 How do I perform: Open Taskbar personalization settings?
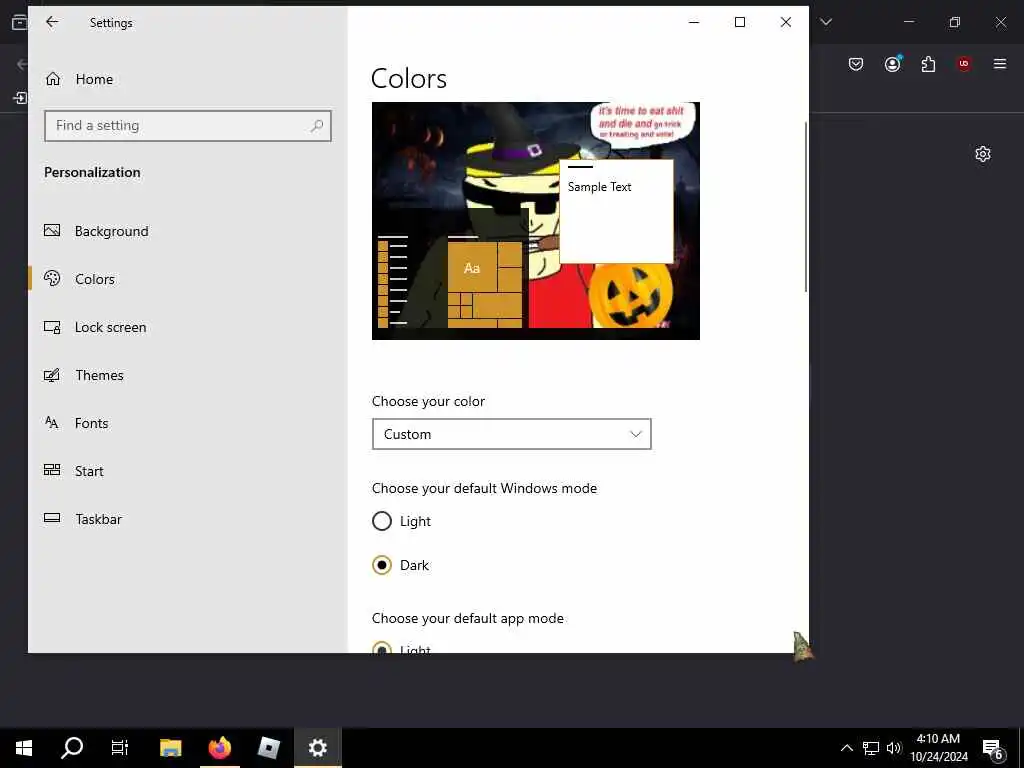click(188, 519)
